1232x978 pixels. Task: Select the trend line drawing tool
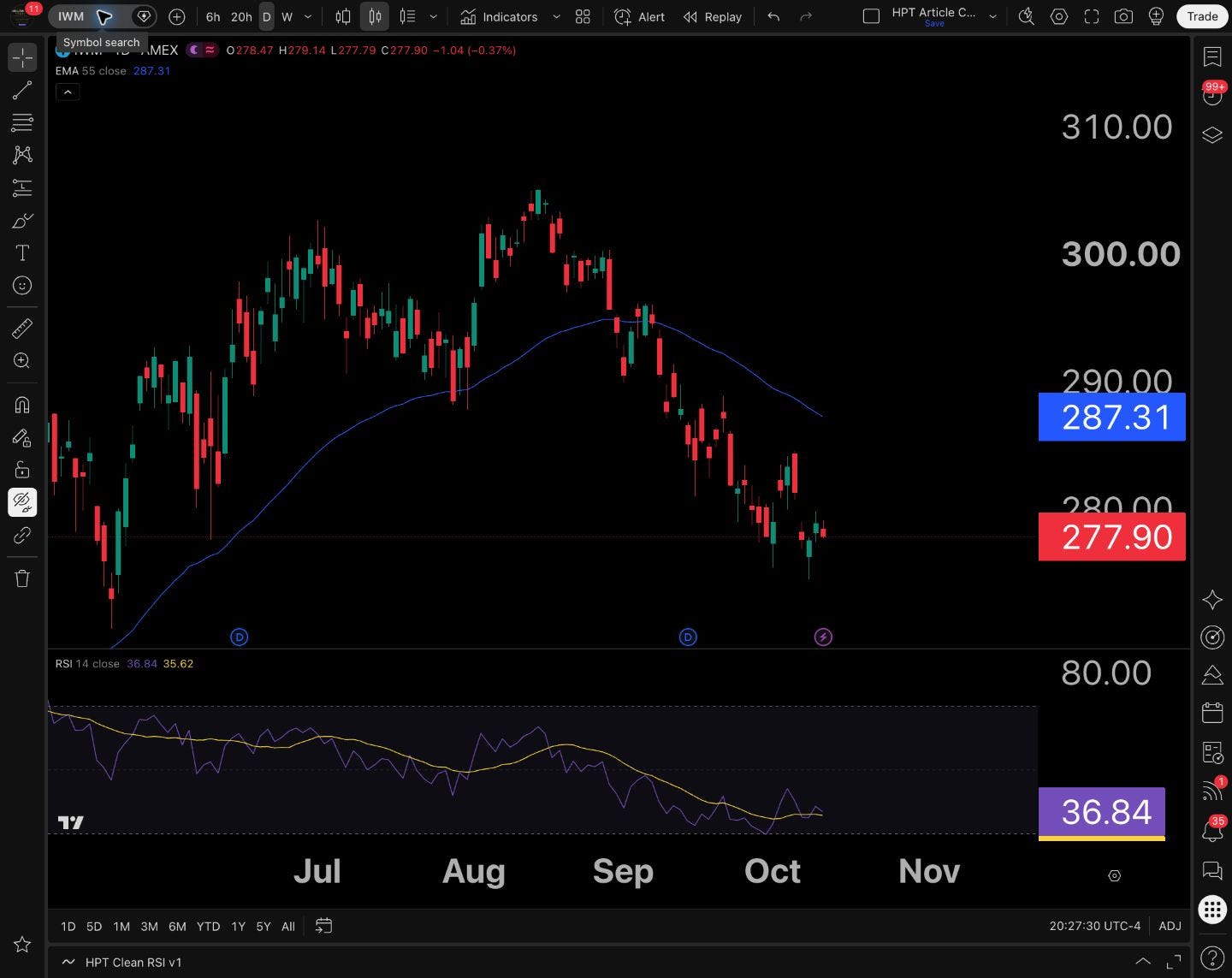click(x=22, y=90)
